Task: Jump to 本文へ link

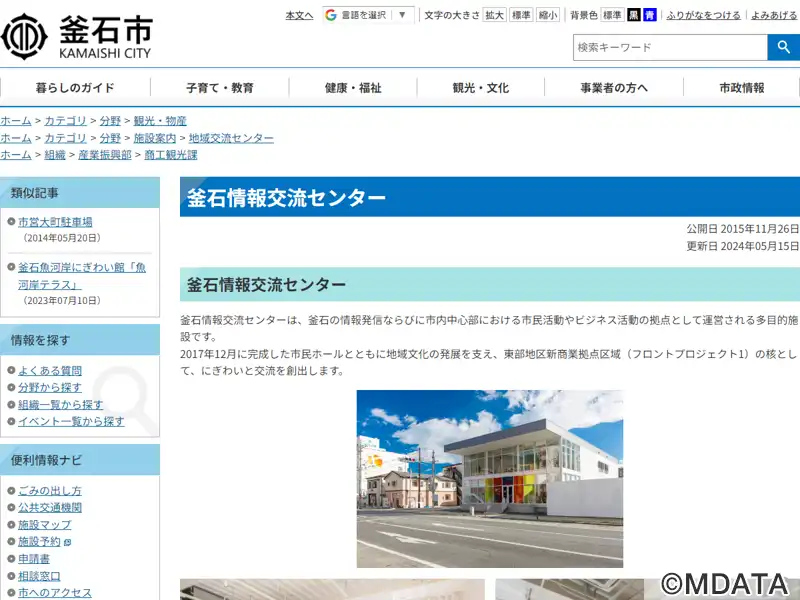Action: 299,15
